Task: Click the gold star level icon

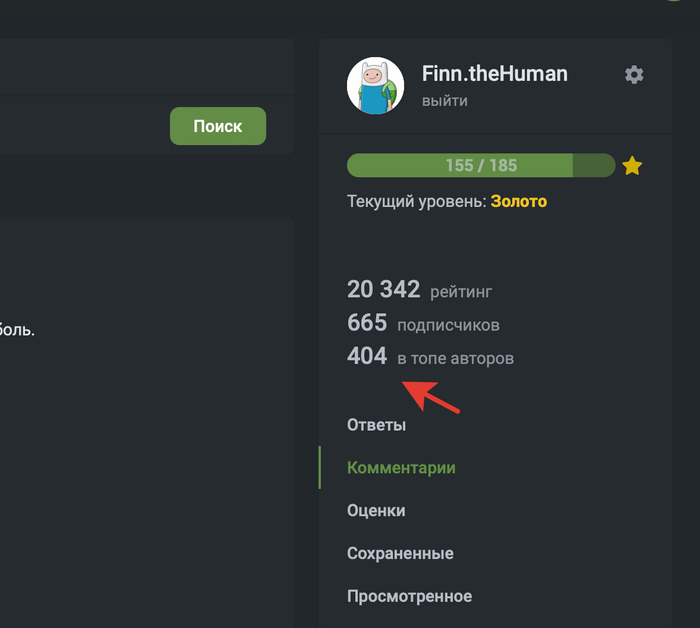Action: point(632,166)
